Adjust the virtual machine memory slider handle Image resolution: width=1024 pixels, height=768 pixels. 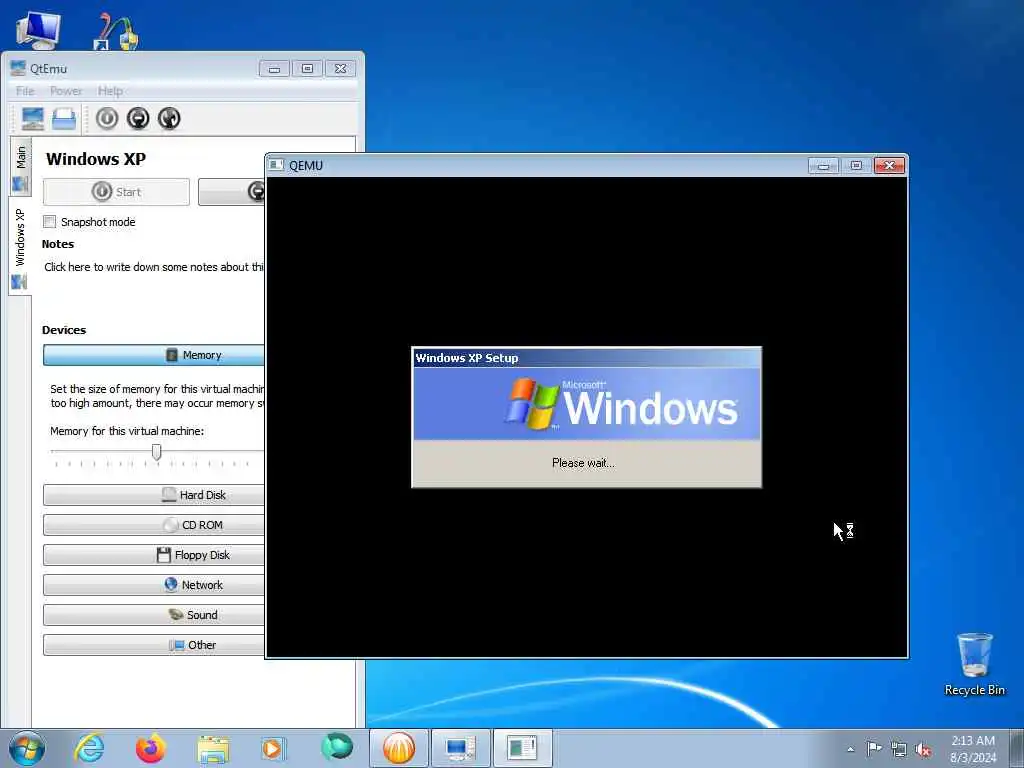pyautogui.click(x=157, y=451)
